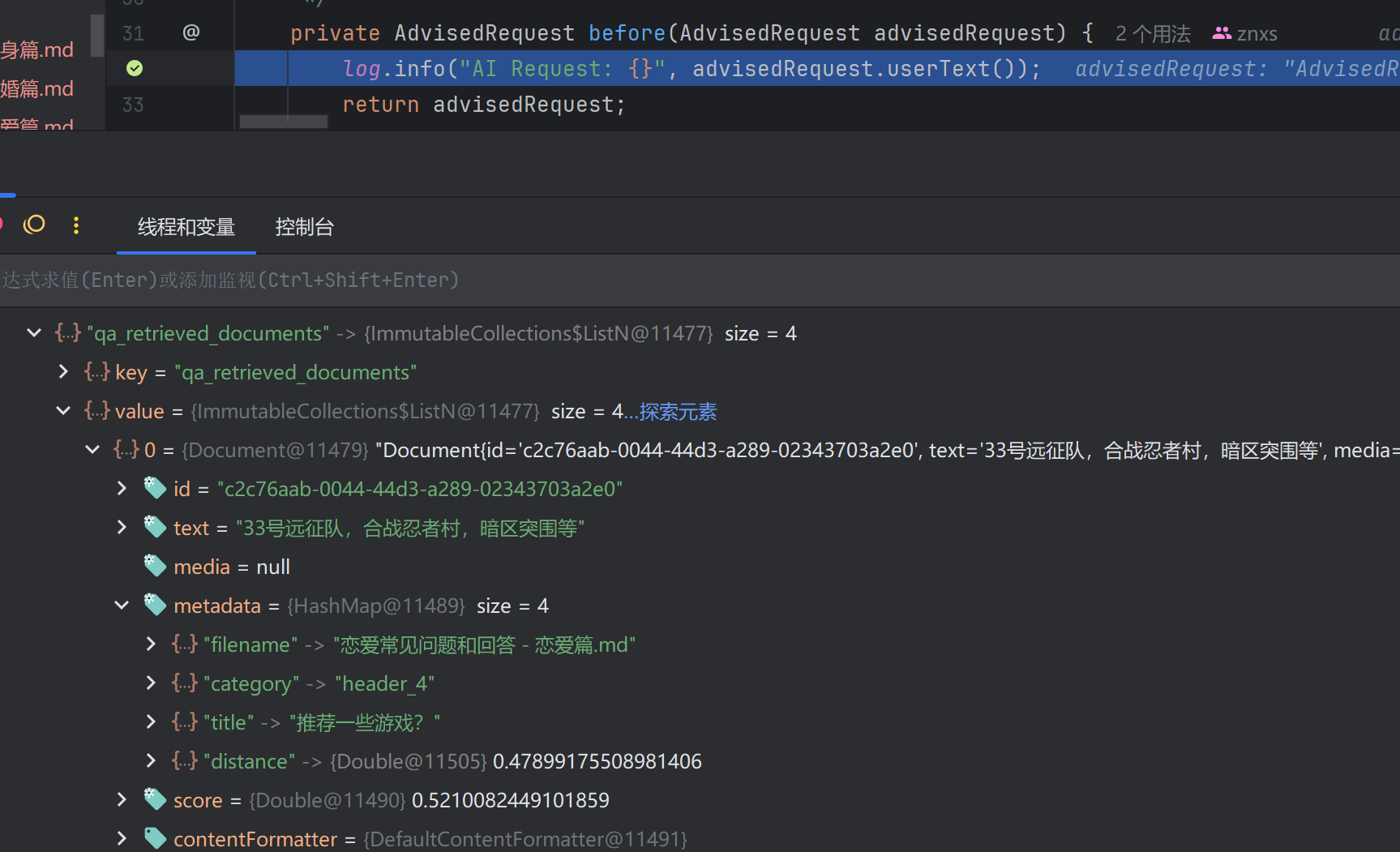Expand the "category" metadata entry
Image resolution: width=1400 pixels, height=852 pixels.
[x=151, y=683]
